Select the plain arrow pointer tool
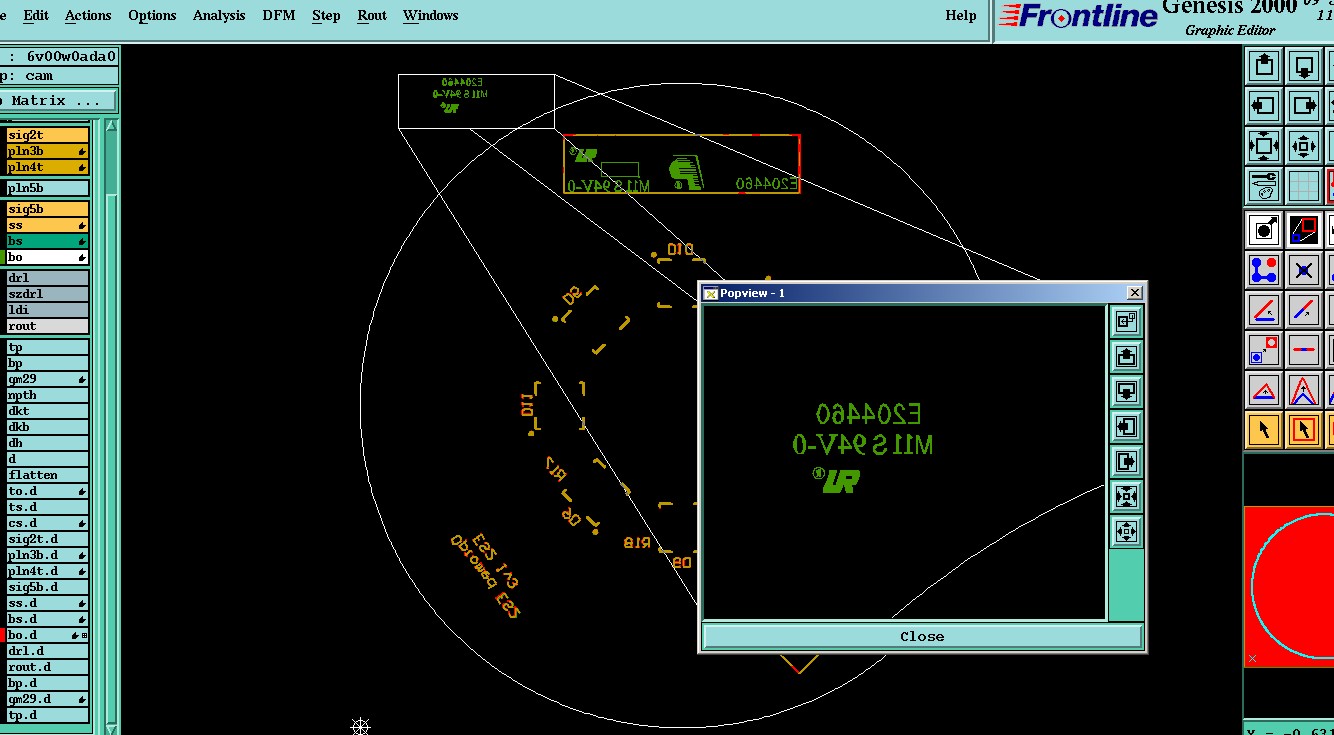Image resolution: width=1334 pixels, height=735 pixels. [x=1264, y=430]
